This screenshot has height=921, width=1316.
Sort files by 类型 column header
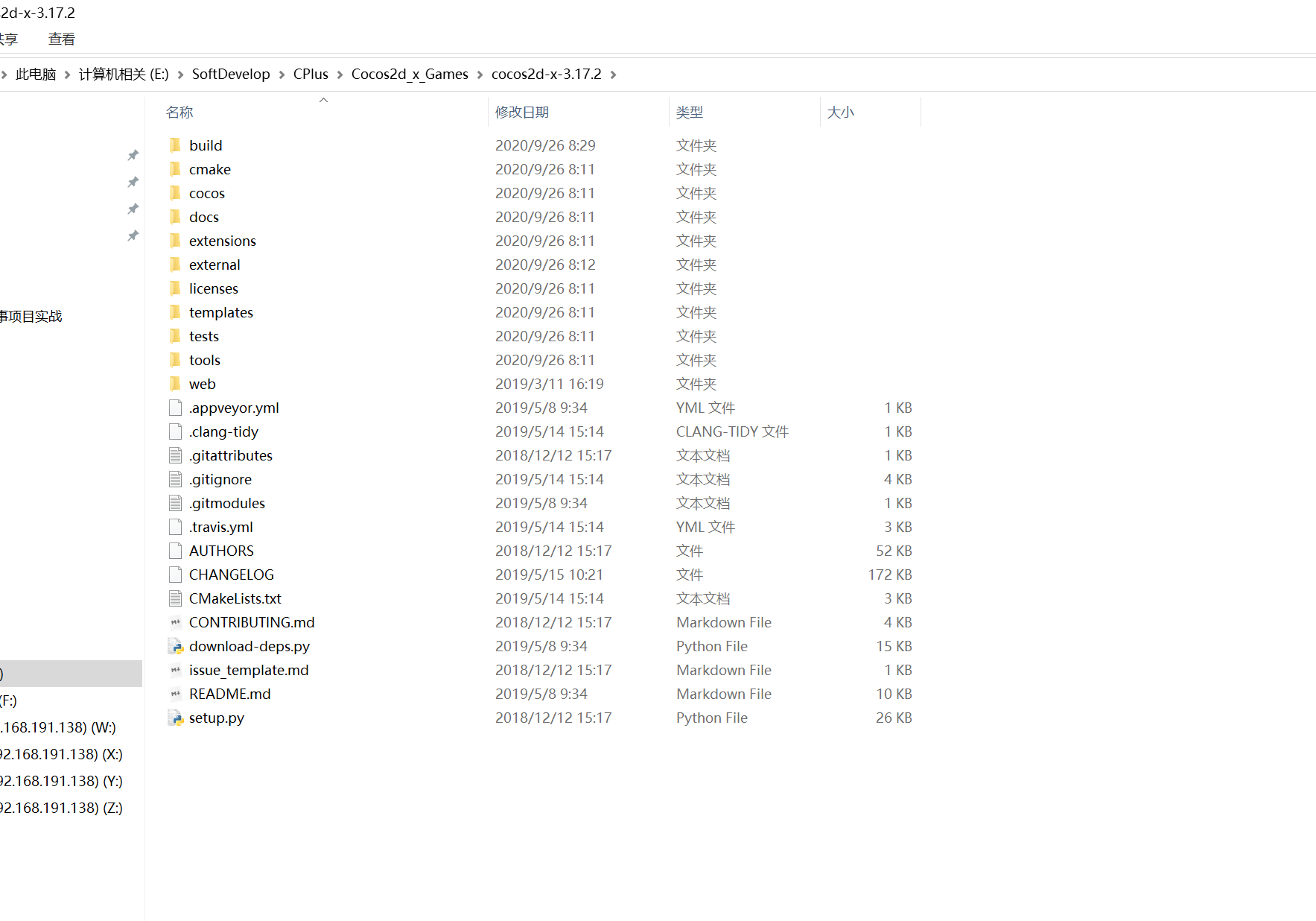(x=690, y=112)
